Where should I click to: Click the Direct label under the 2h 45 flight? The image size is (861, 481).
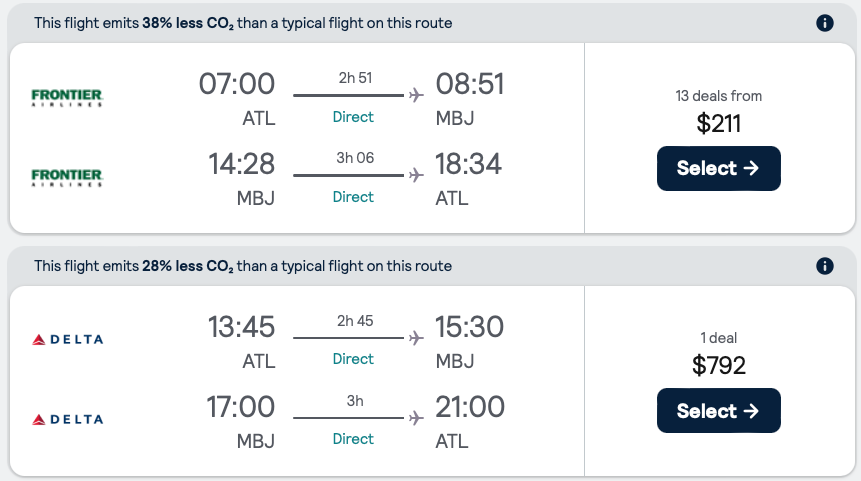click(353, 359)
